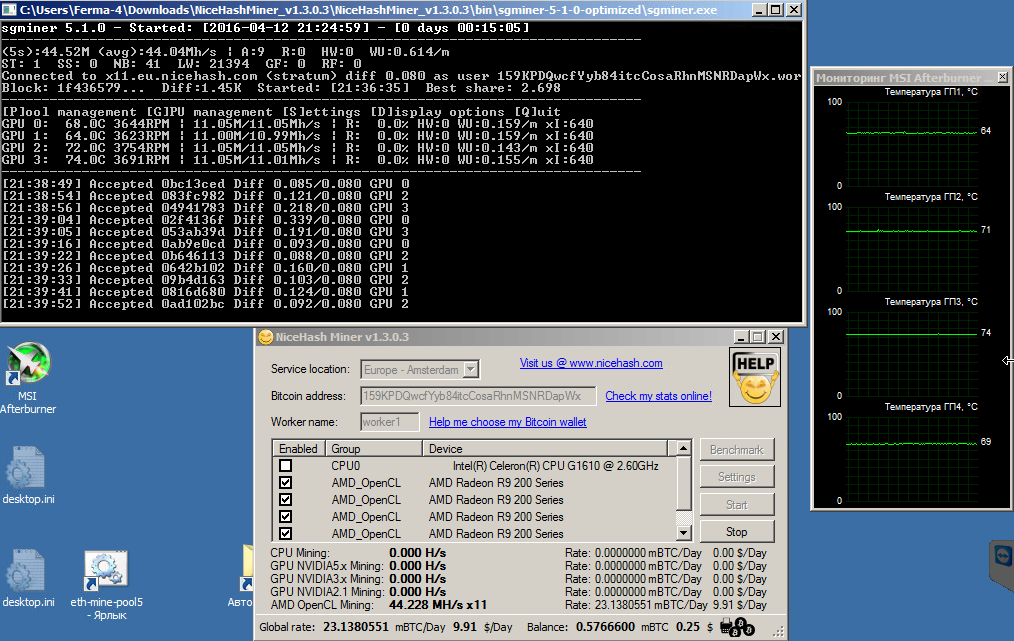Image resolution: width=1014 pixels, height=641 pixels.
Task: Click the 'Температура ГП1, °C' graph label
Action: [x=931, y=92]
